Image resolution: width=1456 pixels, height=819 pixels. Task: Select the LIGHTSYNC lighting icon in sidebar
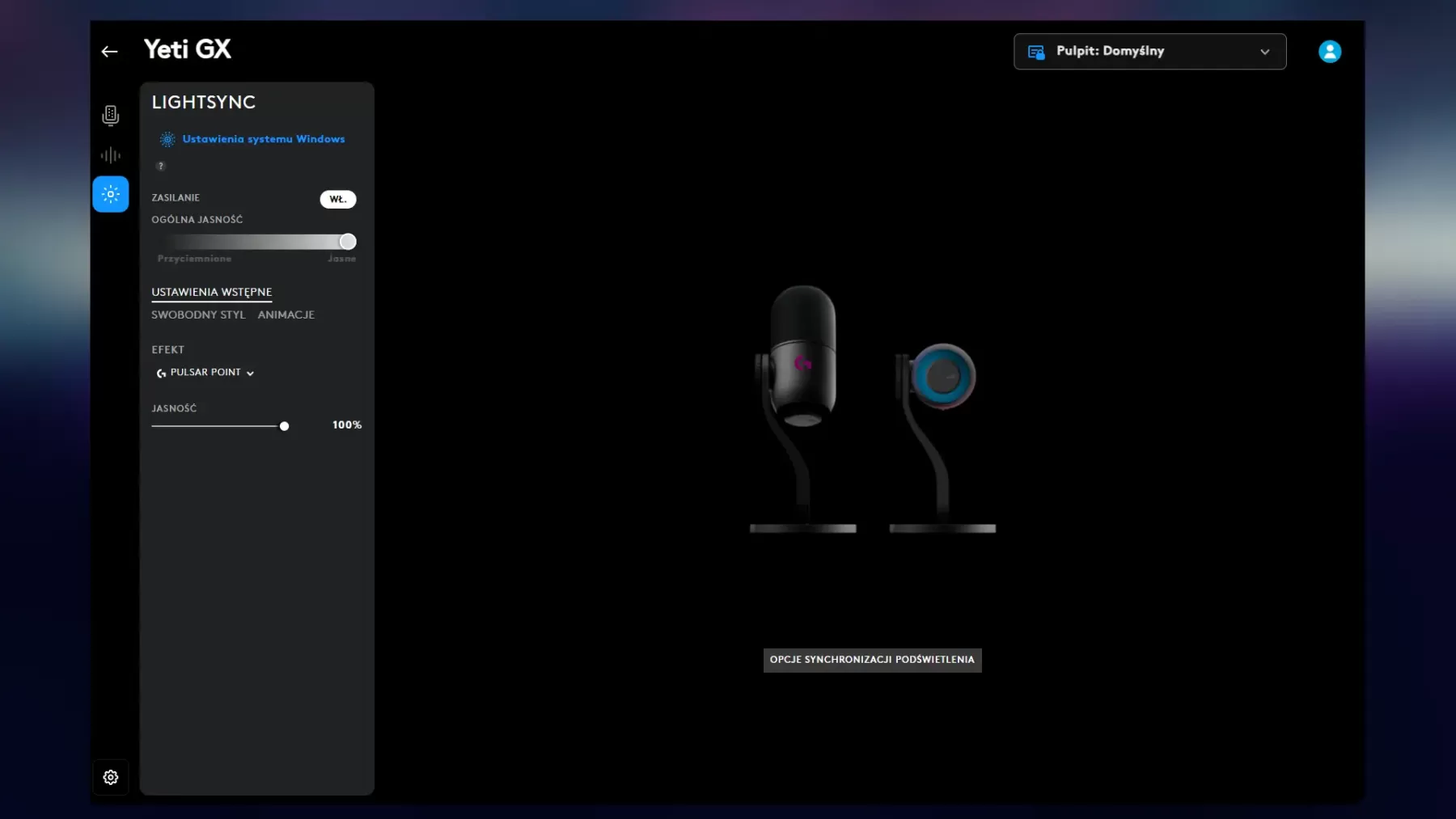click(110, 194)
